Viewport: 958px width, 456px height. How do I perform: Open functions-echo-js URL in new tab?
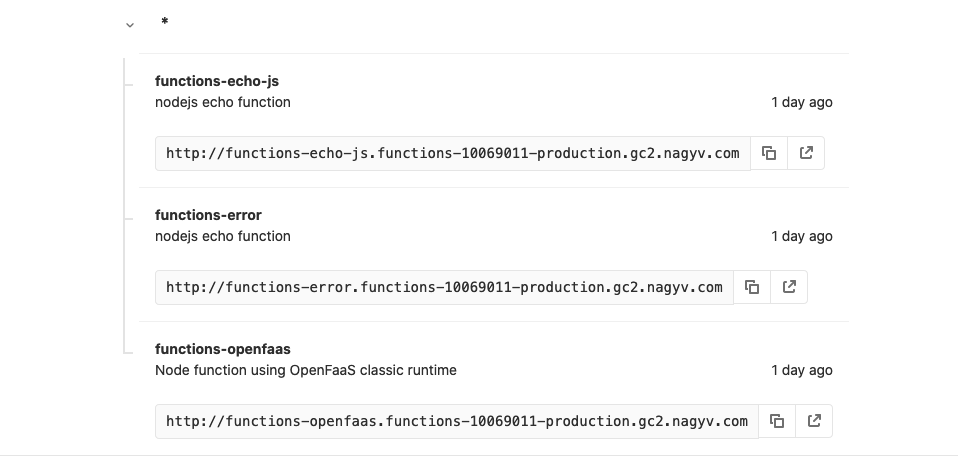click(x=806, y=153)
